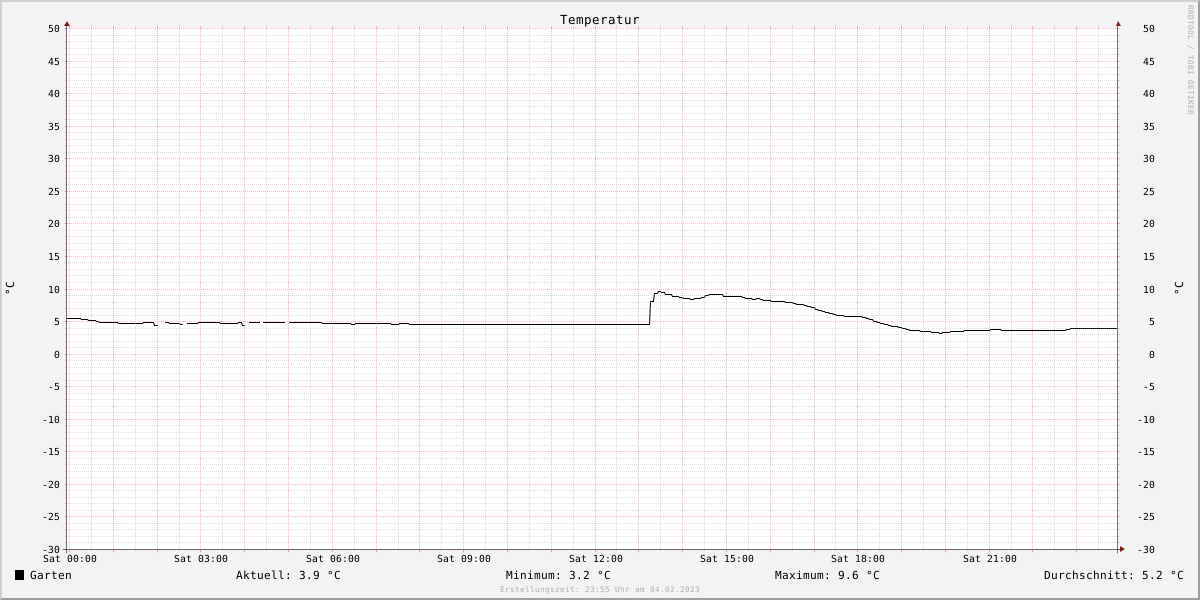Select the "Sat 09:00" time axis label
The image size is (1200, 600).
tap(464, 559)
